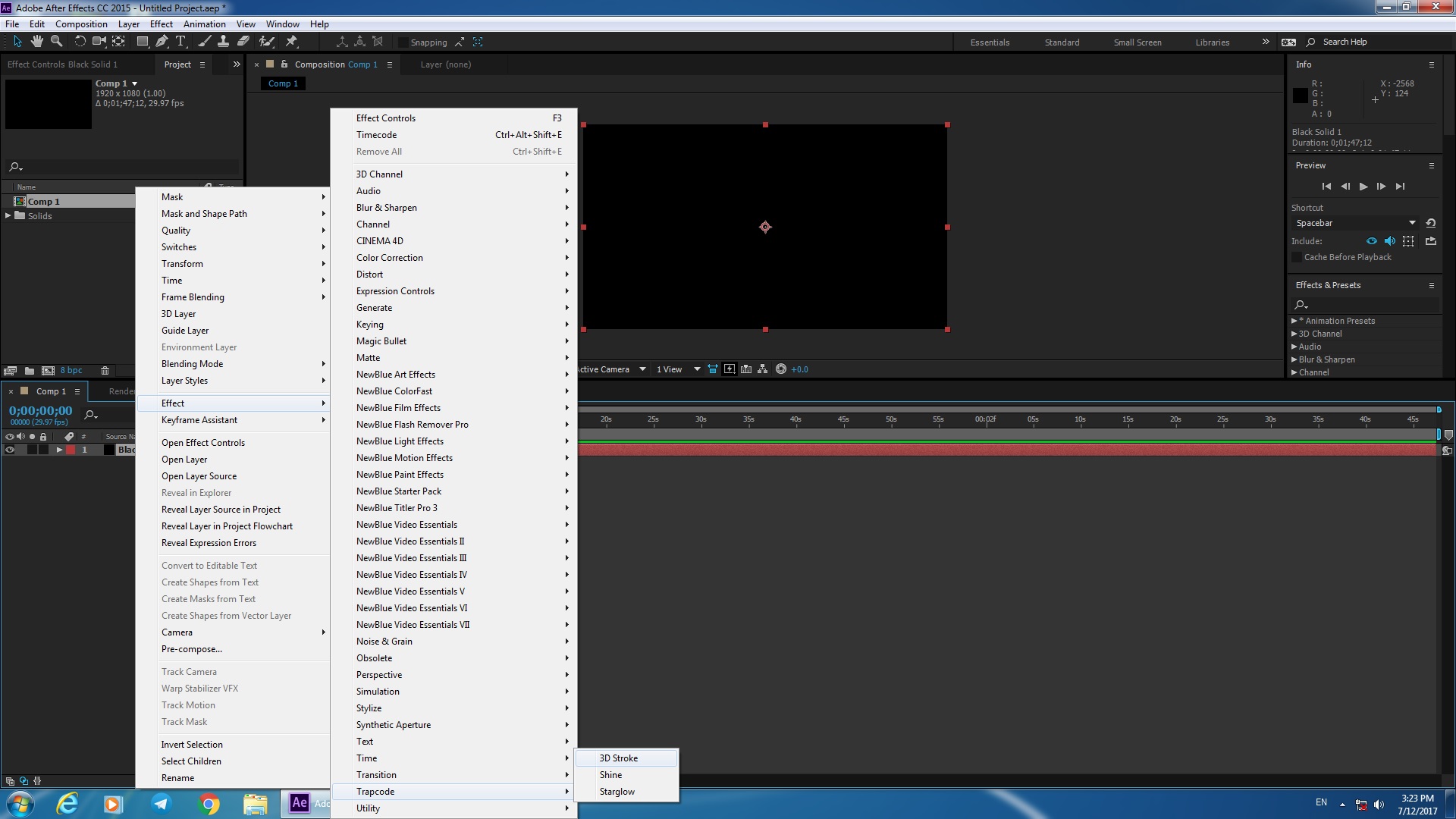The image size is (1456, 819).
Task: Select the Pan Behind anchor point tool
Action: 119,42
